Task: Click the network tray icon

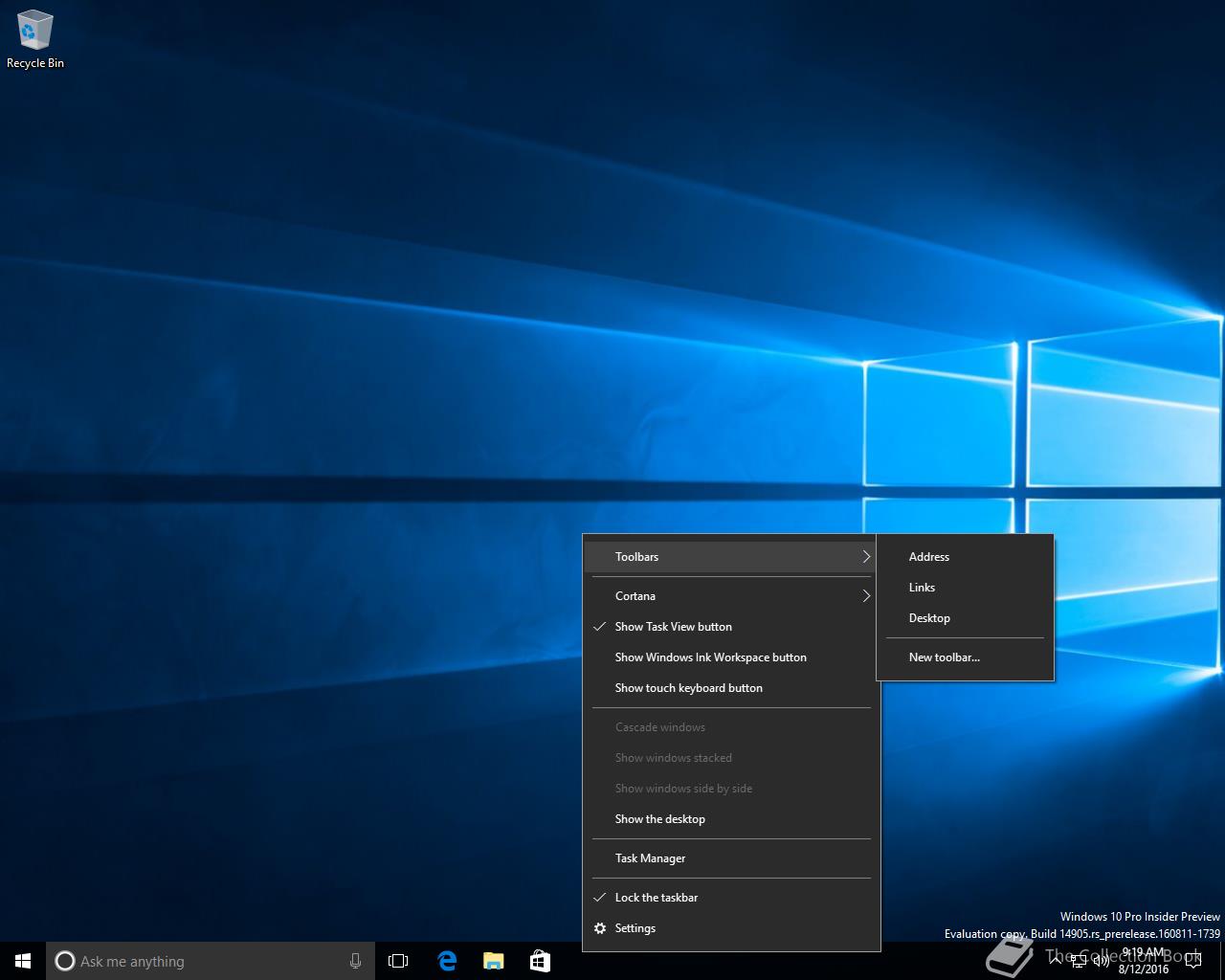Action: (x=1079, y=961)
